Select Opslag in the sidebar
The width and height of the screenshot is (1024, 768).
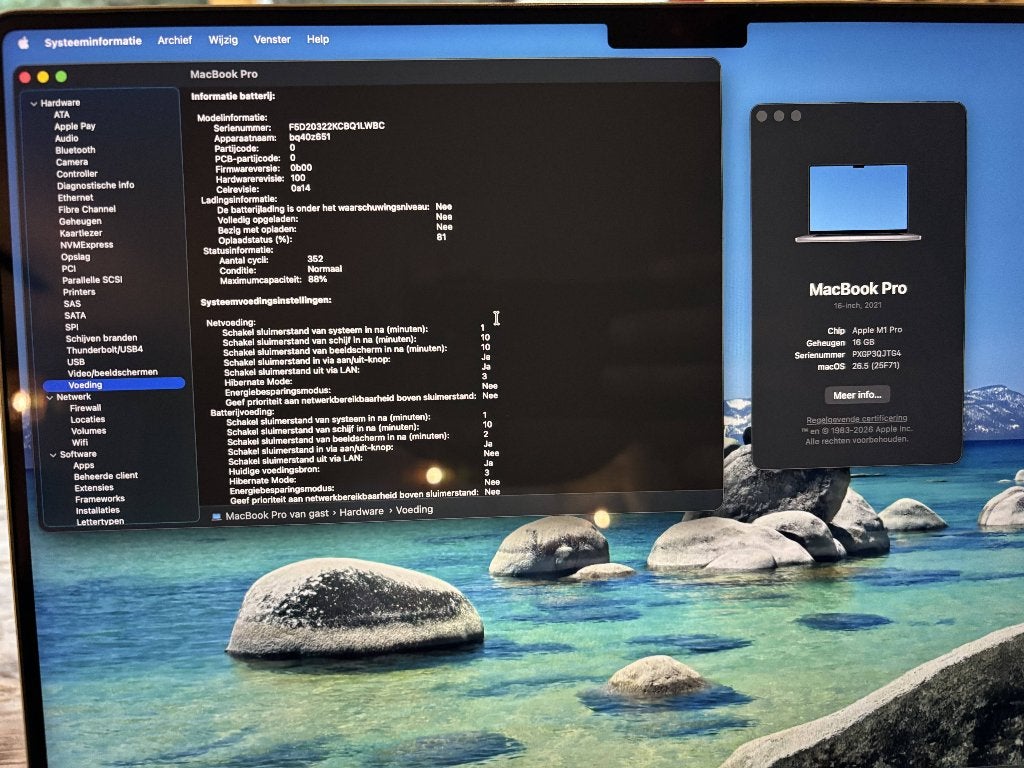(x=75, y=257)
